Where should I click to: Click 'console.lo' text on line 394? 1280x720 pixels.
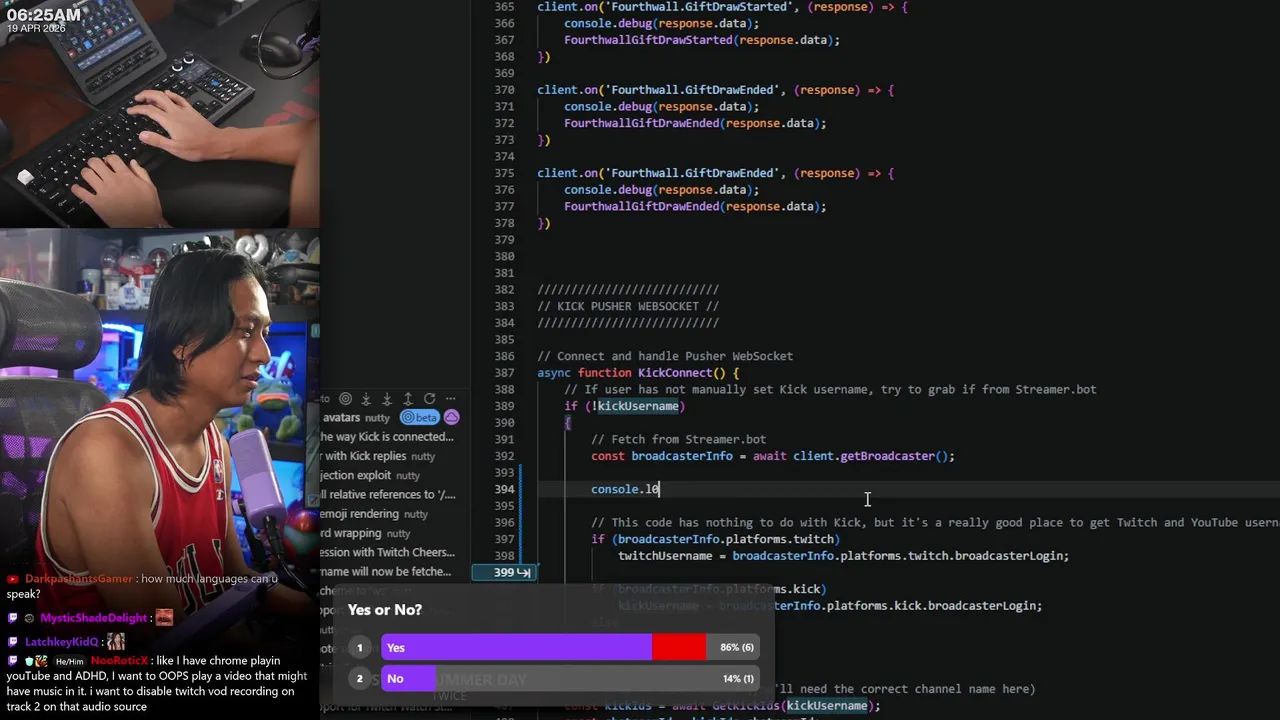[625, 489]
